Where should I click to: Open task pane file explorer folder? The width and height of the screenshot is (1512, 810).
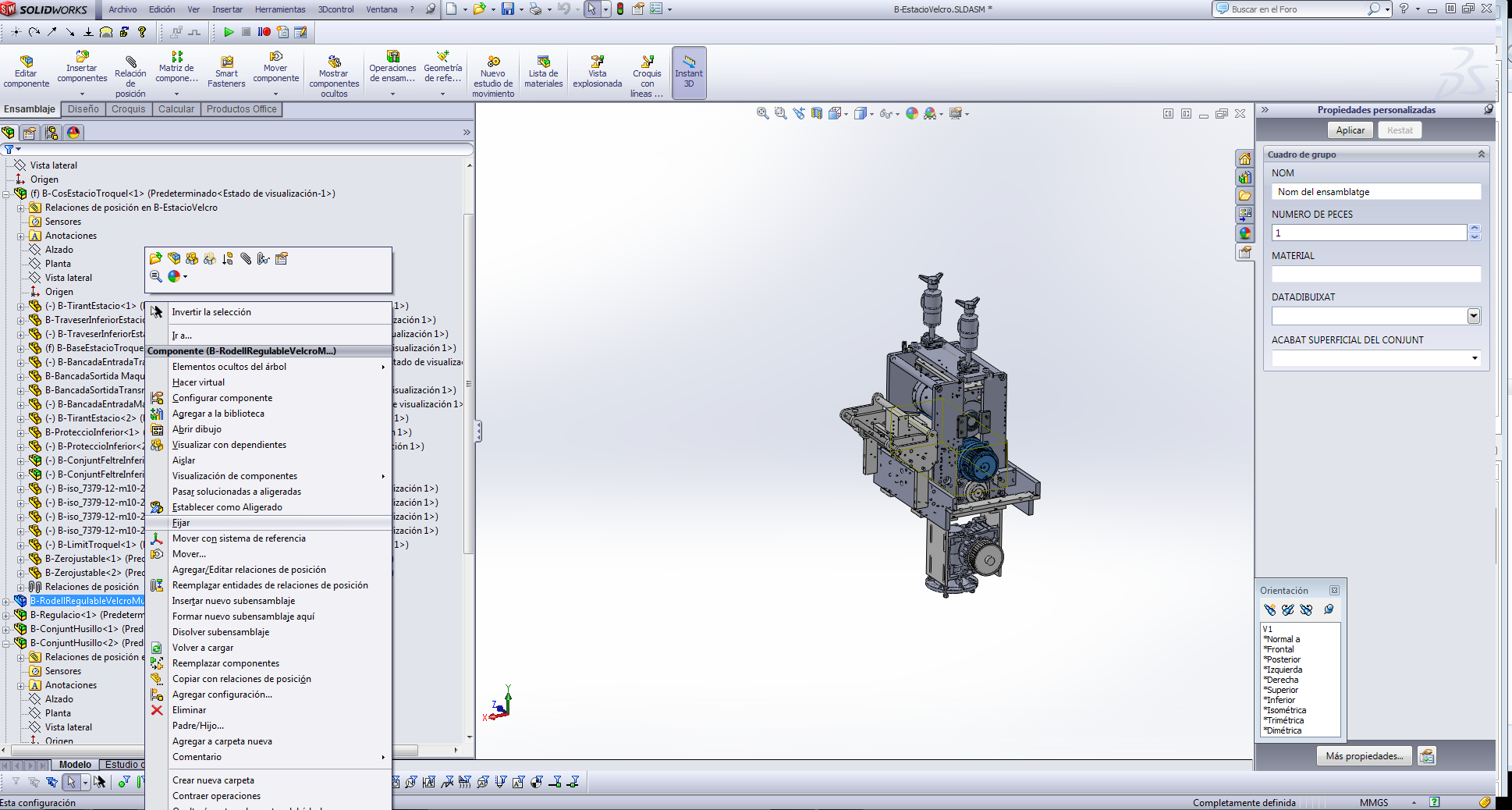[1244, 195]
